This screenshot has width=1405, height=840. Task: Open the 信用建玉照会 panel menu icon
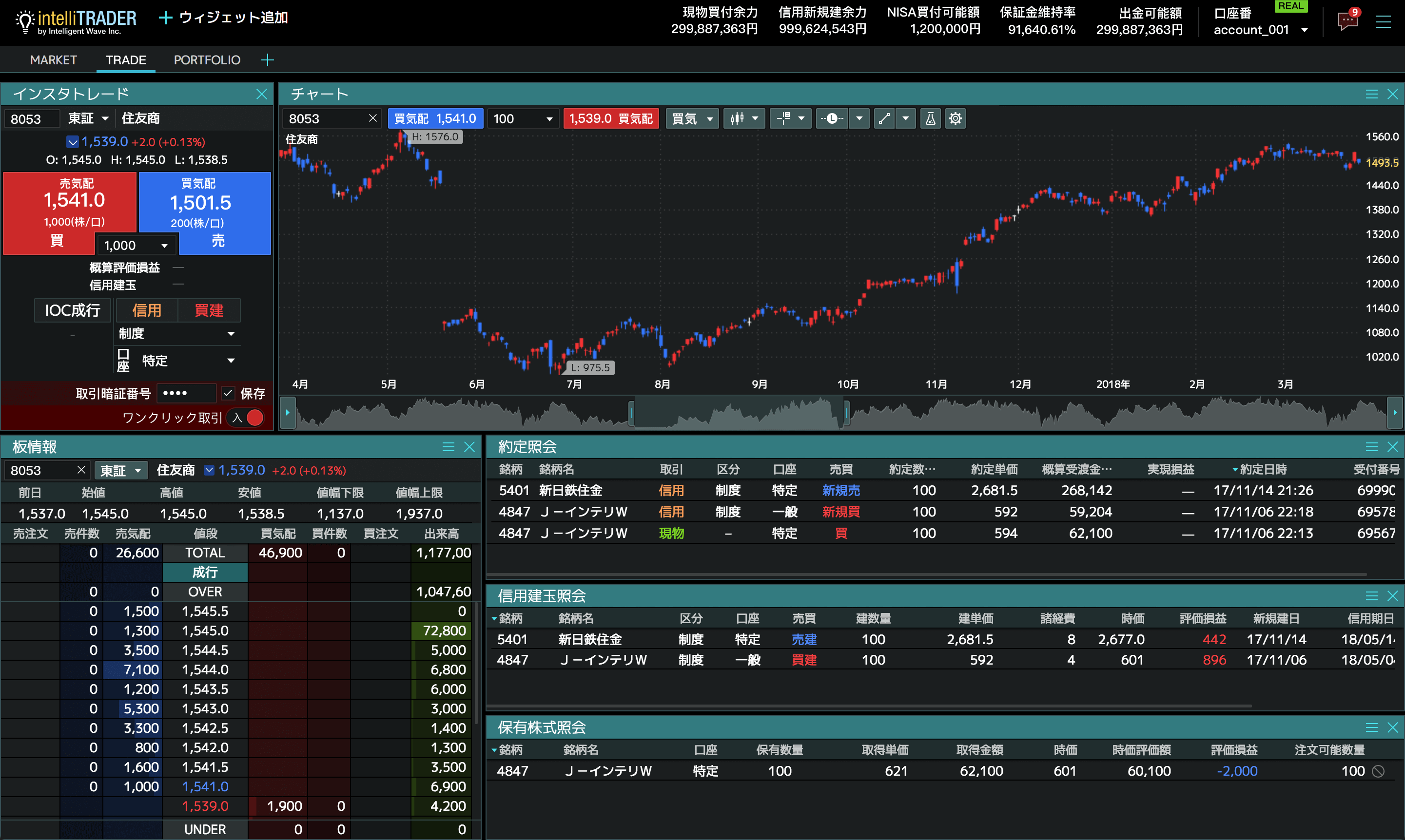(1371, 596)
